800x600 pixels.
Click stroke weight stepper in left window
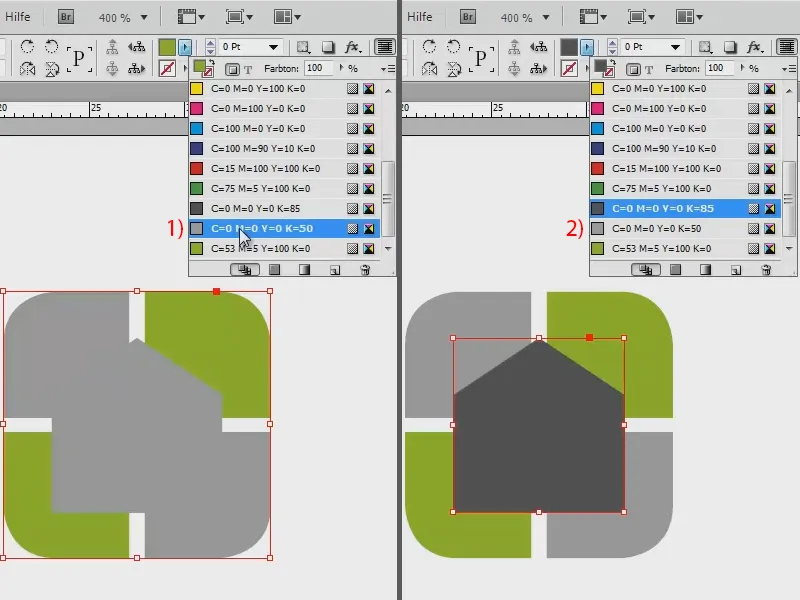click(210, 47)
